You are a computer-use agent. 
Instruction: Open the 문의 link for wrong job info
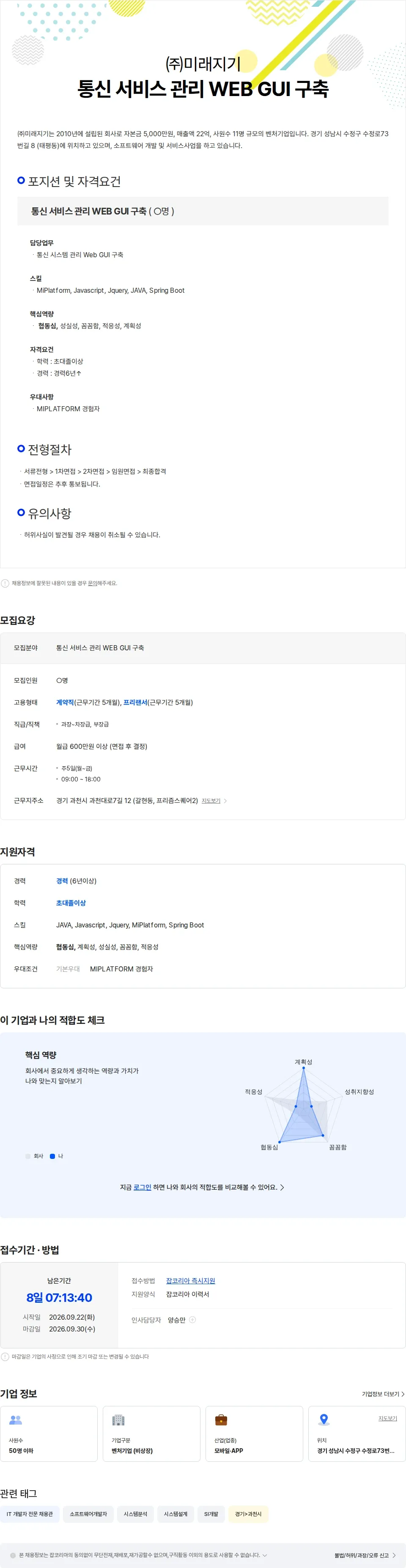click(93, 583)
